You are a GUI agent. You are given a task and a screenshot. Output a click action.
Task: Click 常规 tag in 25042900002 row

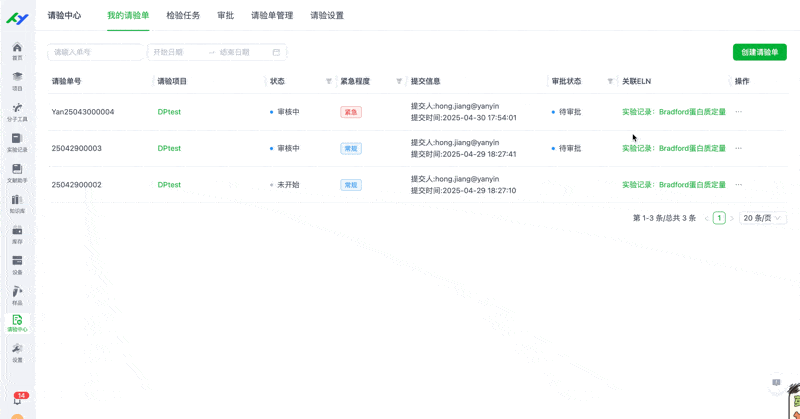[351, 185]
